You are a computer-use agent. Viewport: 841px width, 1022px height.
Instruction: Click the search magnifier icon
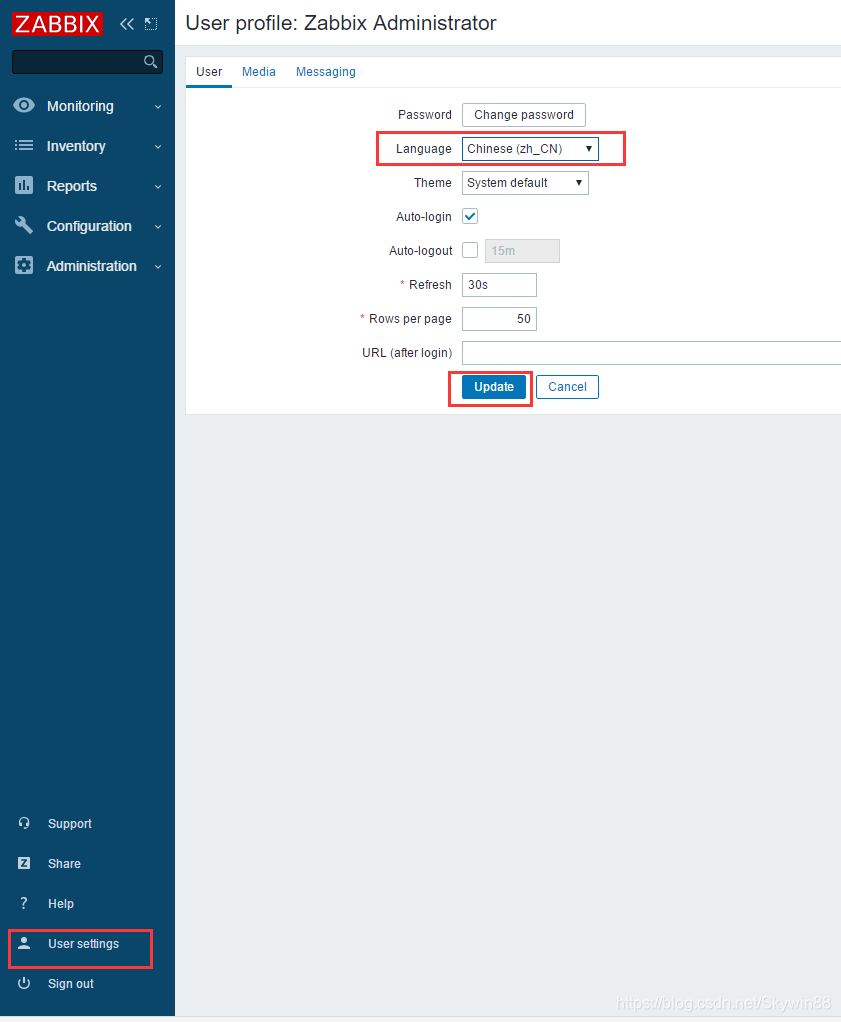(x=150, y=61)
